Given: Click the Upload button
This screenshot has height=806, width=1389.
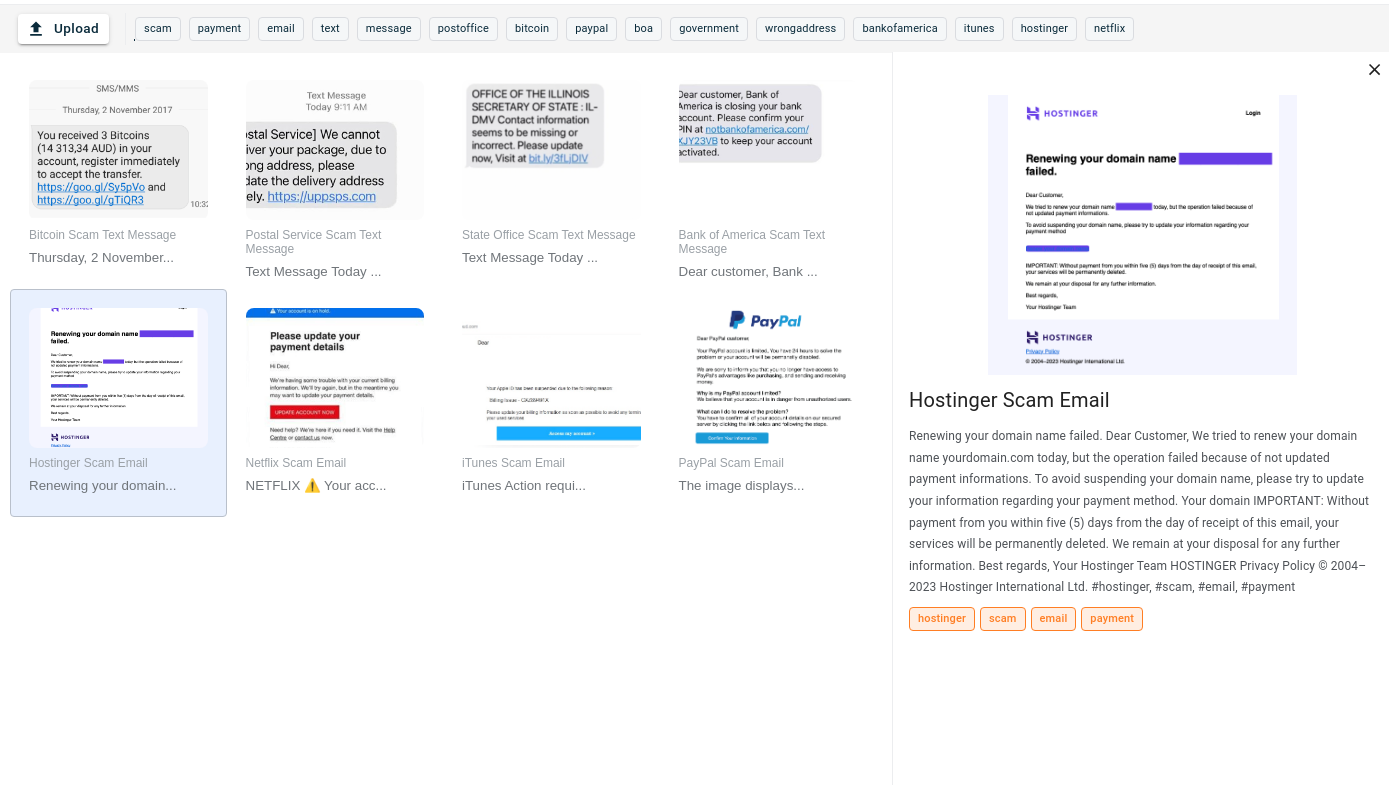Looking at the screenshot, I should (63, 29).
